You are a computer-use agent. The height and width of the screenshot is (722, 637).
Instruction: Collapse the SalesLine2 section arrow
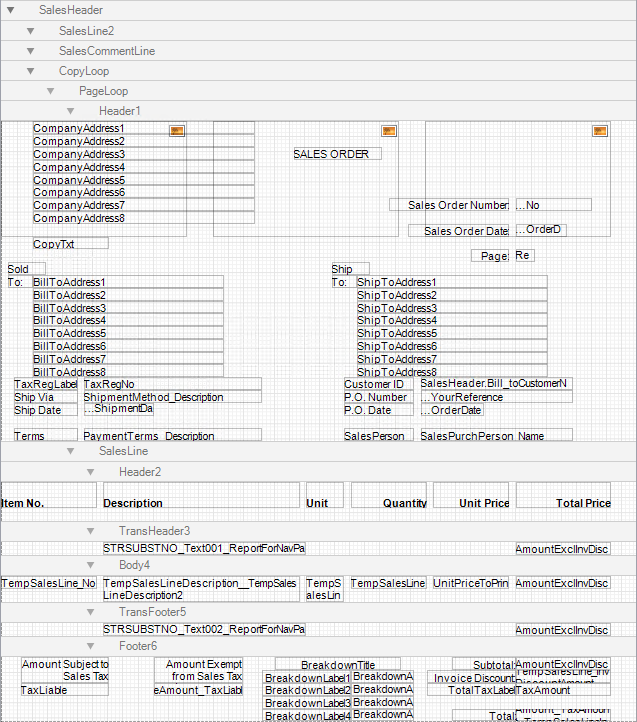tap(31, 31)
